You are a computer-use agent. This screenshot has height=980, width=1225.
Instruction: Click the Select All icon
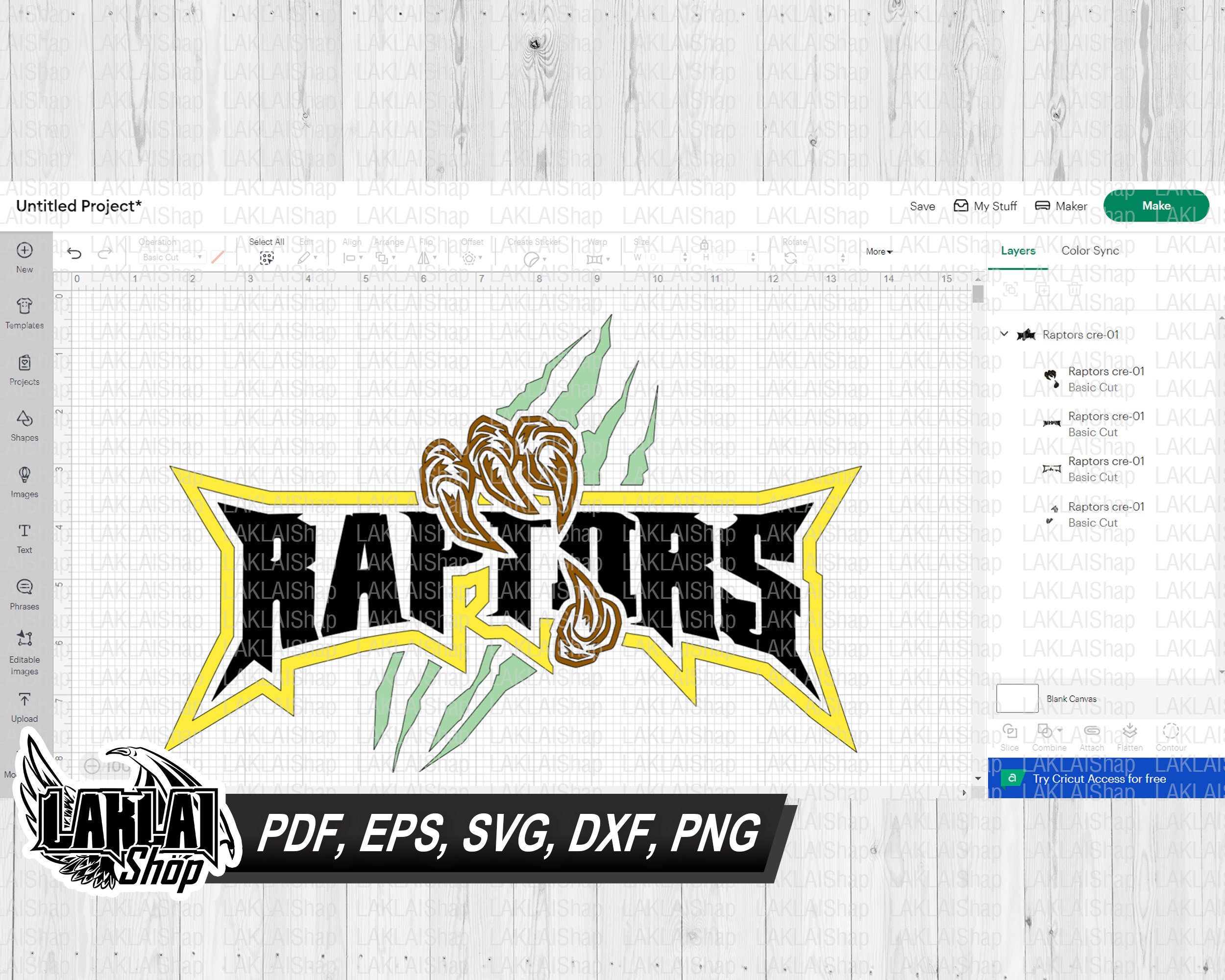(x=267, y=259)
